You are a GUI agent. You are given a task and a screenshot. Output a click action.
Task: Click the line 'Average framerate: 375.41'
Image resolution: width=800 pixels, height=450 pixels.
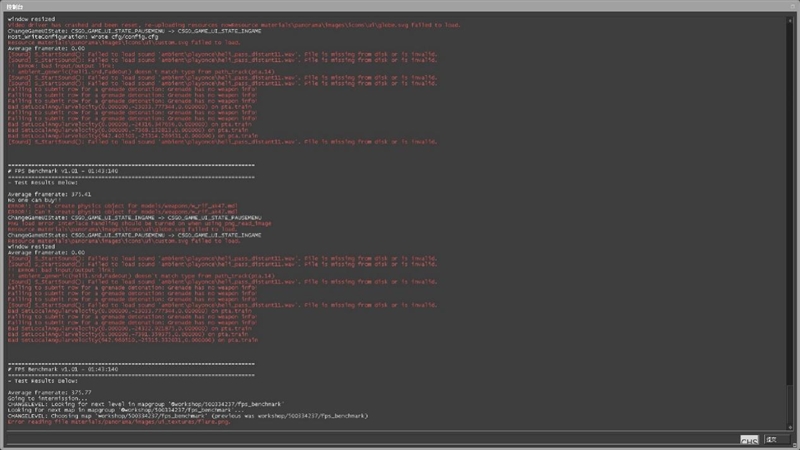point(49,194)
